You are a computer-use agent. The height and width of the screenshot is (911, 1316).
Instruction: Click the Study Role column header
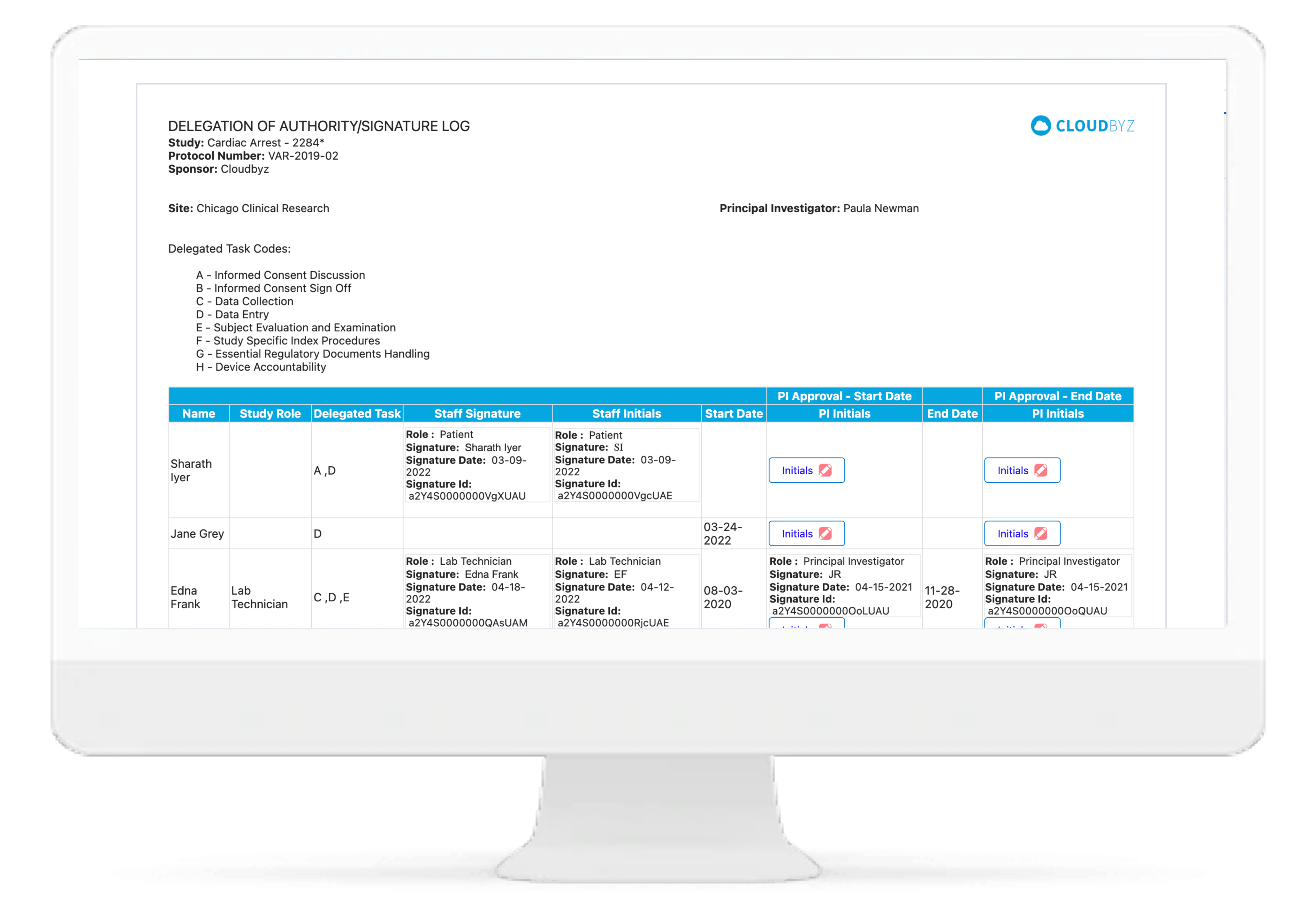coord(270,414)
